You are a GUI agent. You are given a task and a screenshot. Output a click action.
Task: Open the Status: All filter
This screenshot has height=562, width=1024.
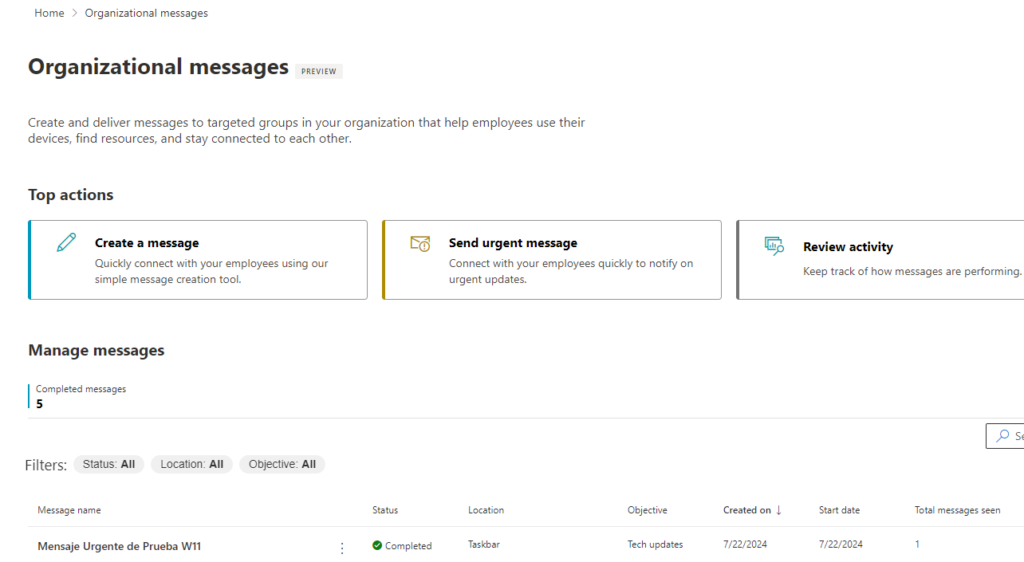click(109, 464)
